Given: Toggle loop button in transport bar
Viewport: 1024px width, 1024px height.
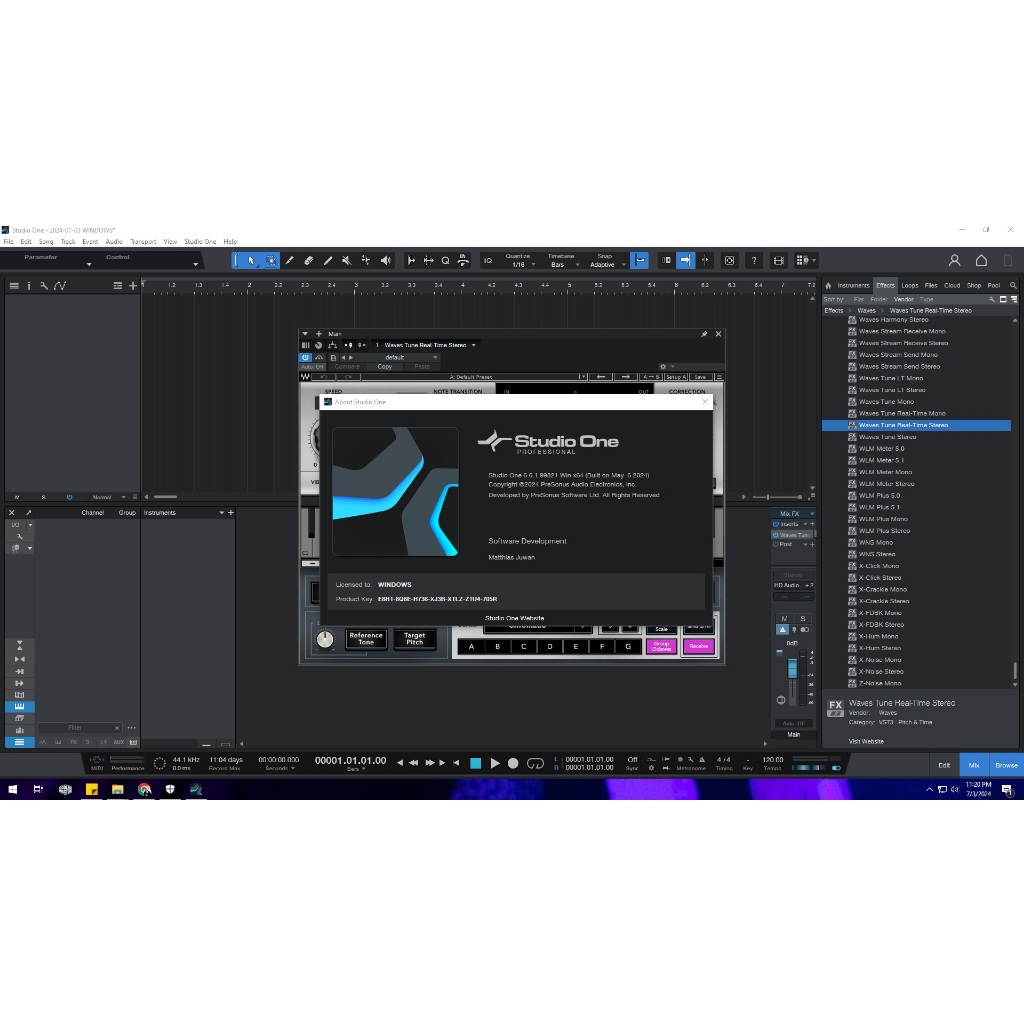Looking at the screenshot, I should coord(535,763).
